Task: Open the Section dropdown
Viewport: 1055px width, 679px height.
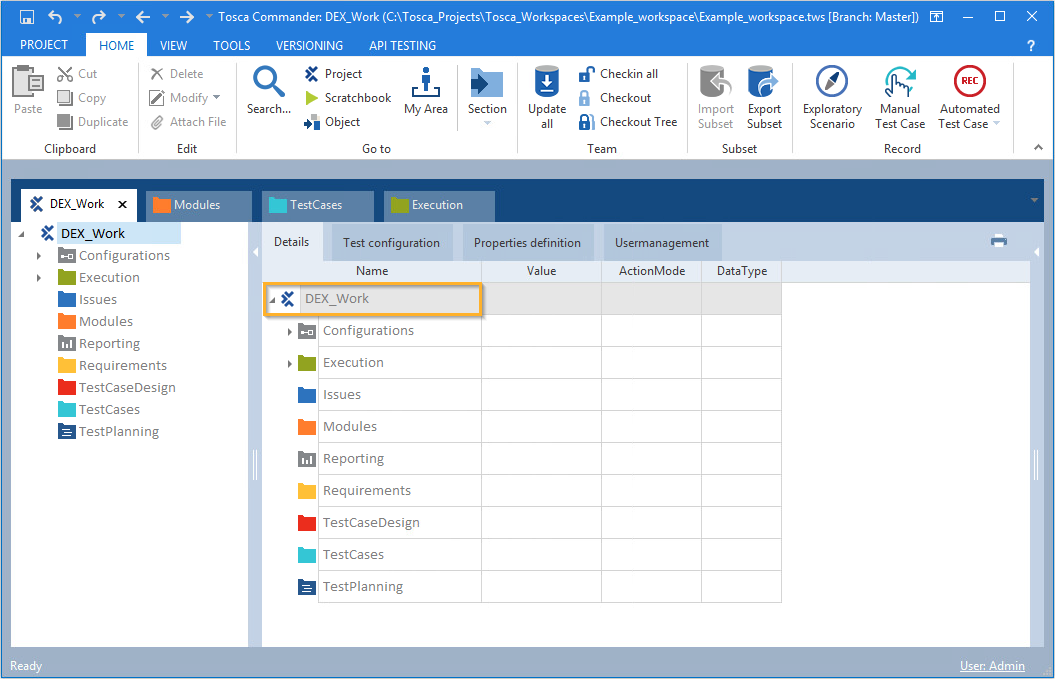Action: pyautogui.click(x=487, y=123)
